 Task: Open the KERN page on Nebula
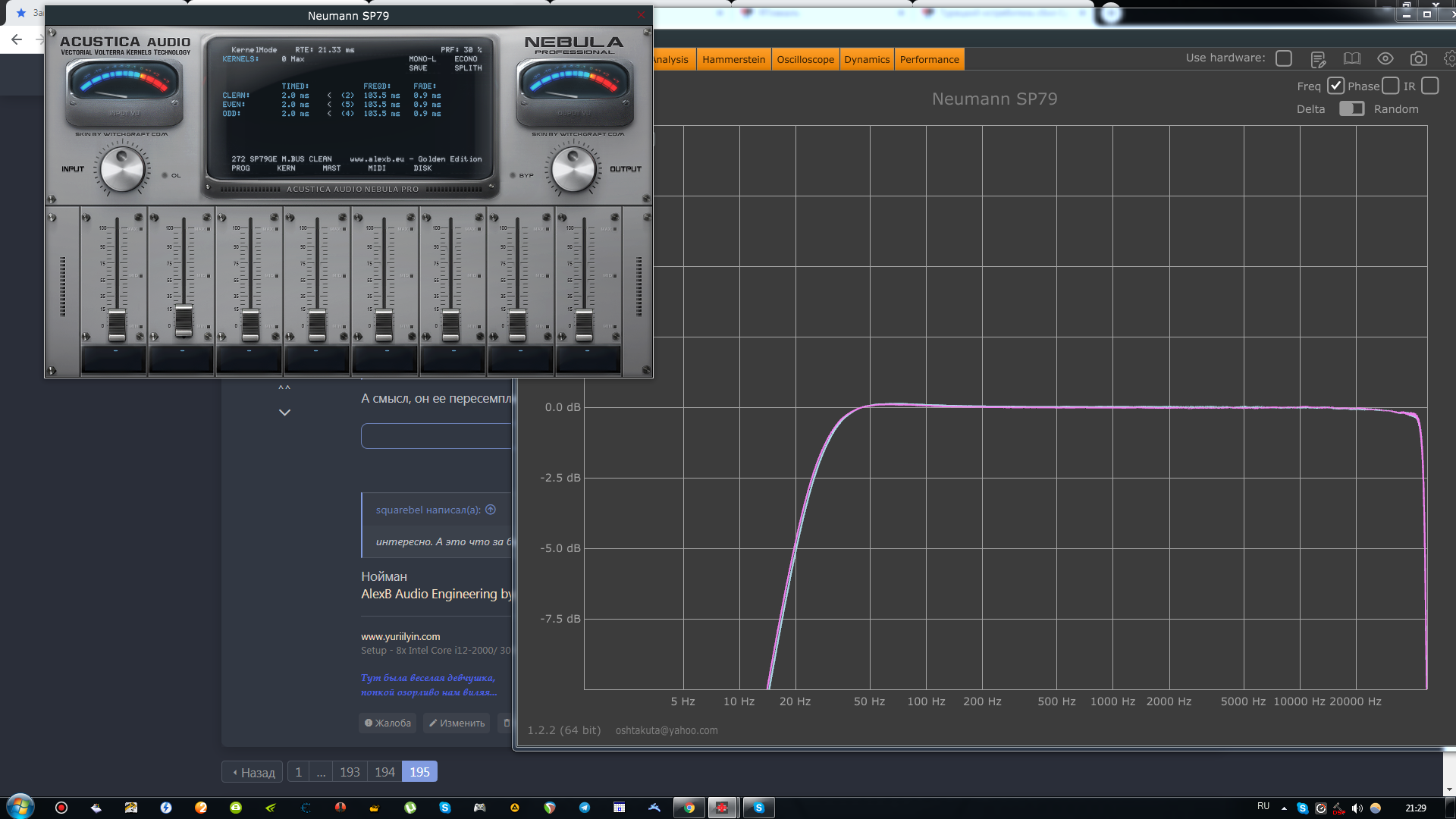tap(286, 168)
